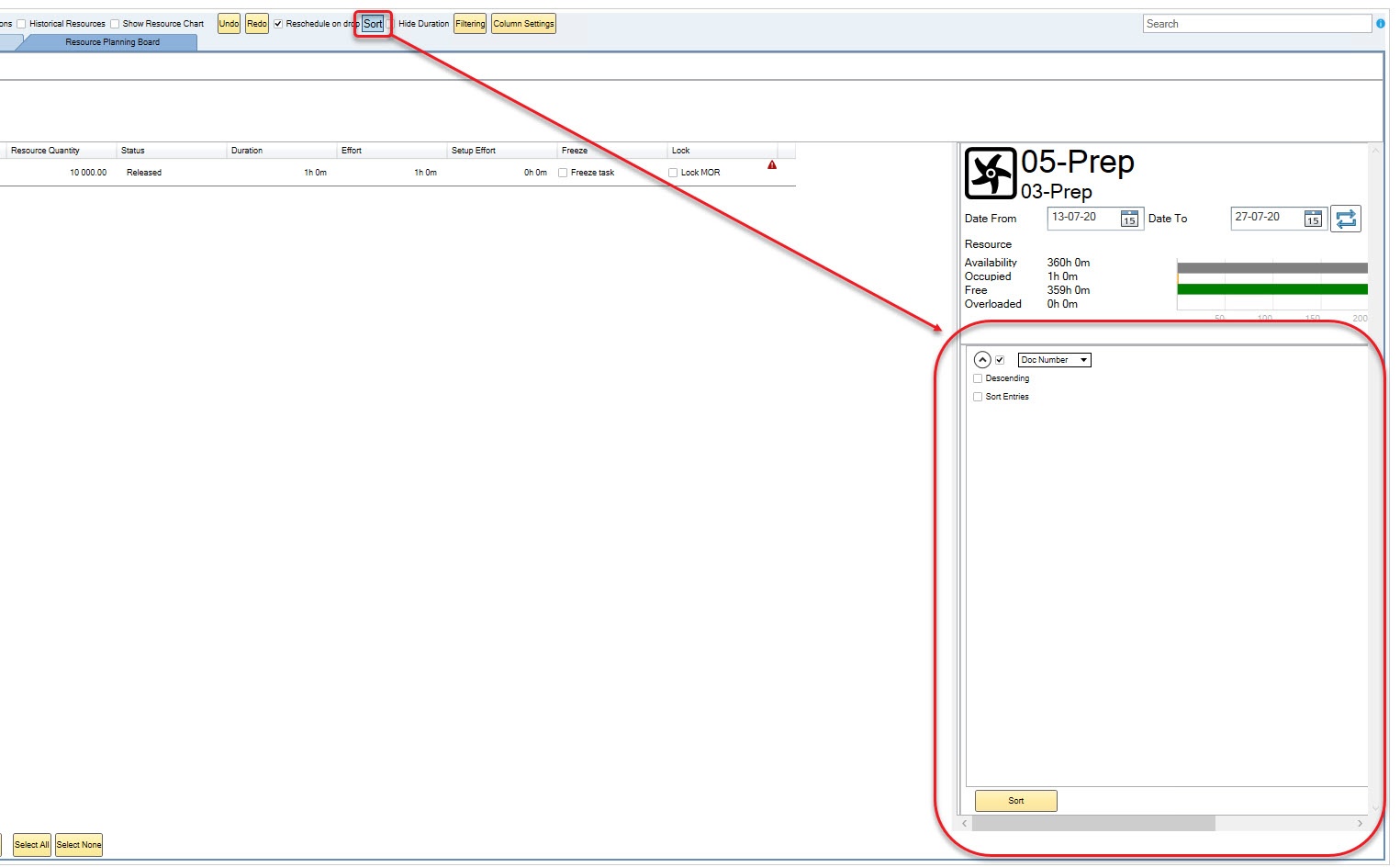Click the circled up-arrow sort order icon
Screen dimensions: 1400x867
tap(982, 360)
